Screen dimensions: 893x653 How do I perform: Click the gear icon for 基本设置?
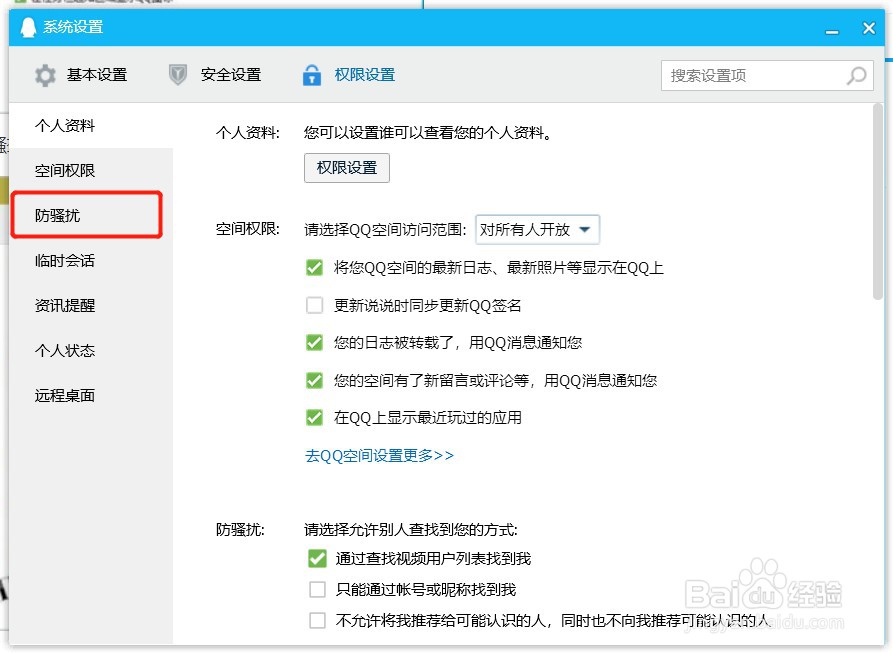[45, 75]
